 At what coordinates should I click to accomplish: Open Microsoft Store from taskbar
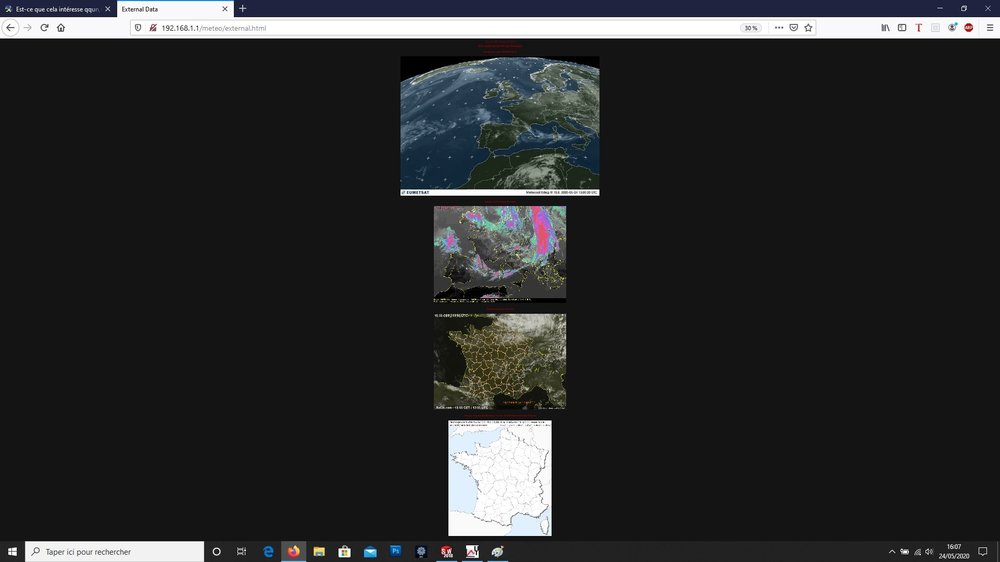click(344, 551)
